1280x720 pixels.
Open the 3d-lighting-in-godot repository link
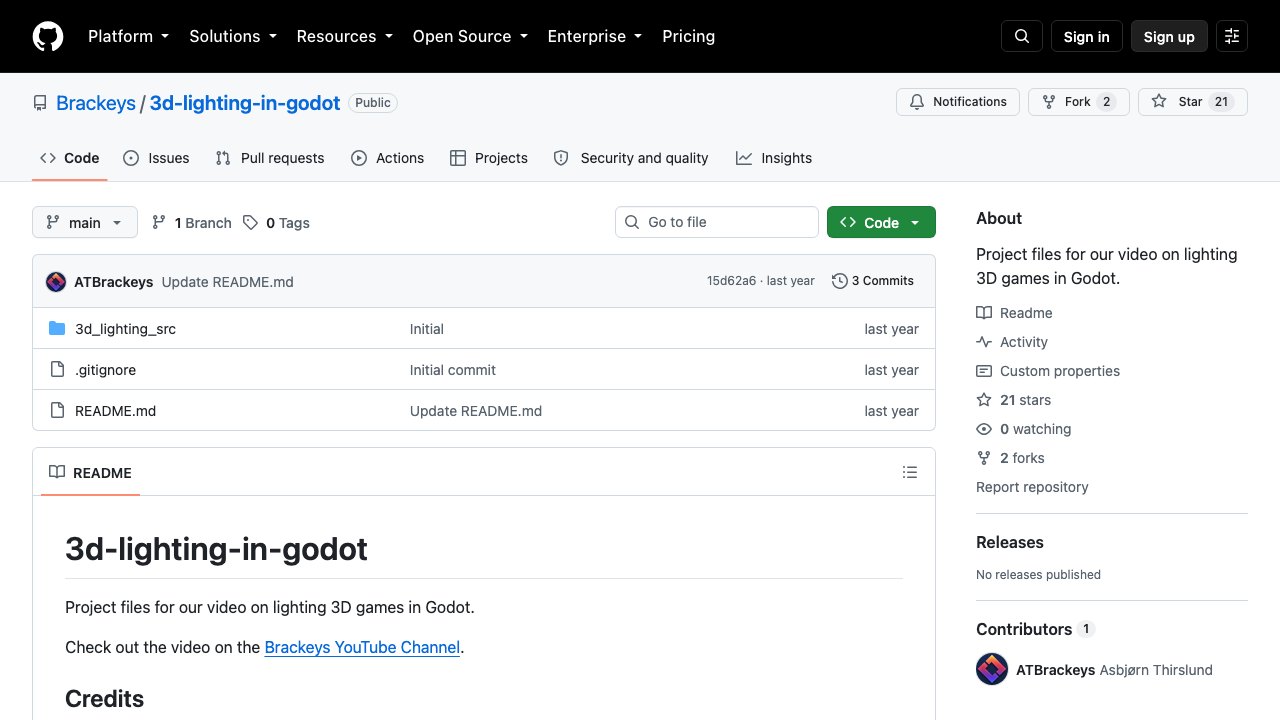[x=245, y=103]
